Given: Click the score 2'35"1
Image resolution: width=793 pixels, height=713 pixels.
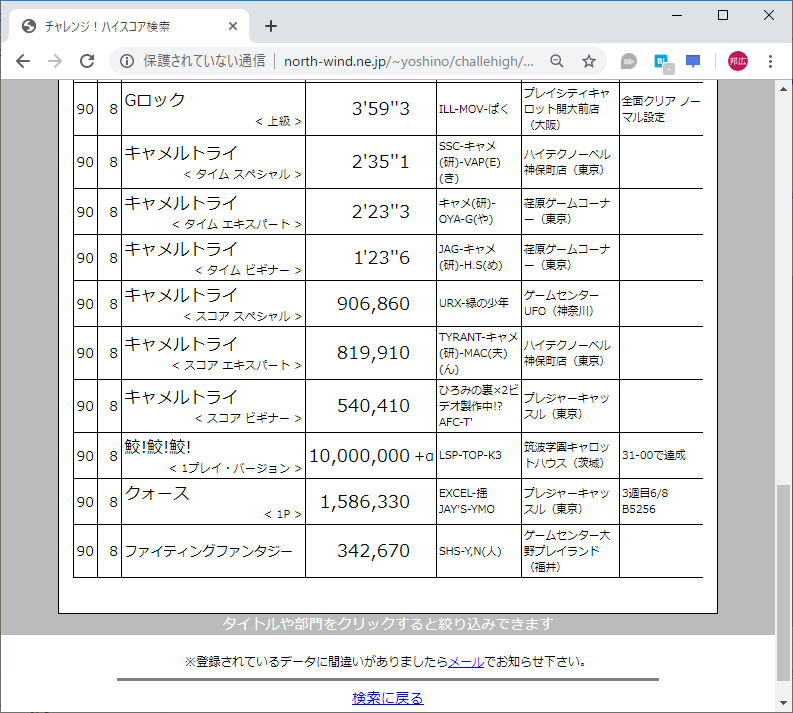Looking at the screenshot, I should (381, 162).
